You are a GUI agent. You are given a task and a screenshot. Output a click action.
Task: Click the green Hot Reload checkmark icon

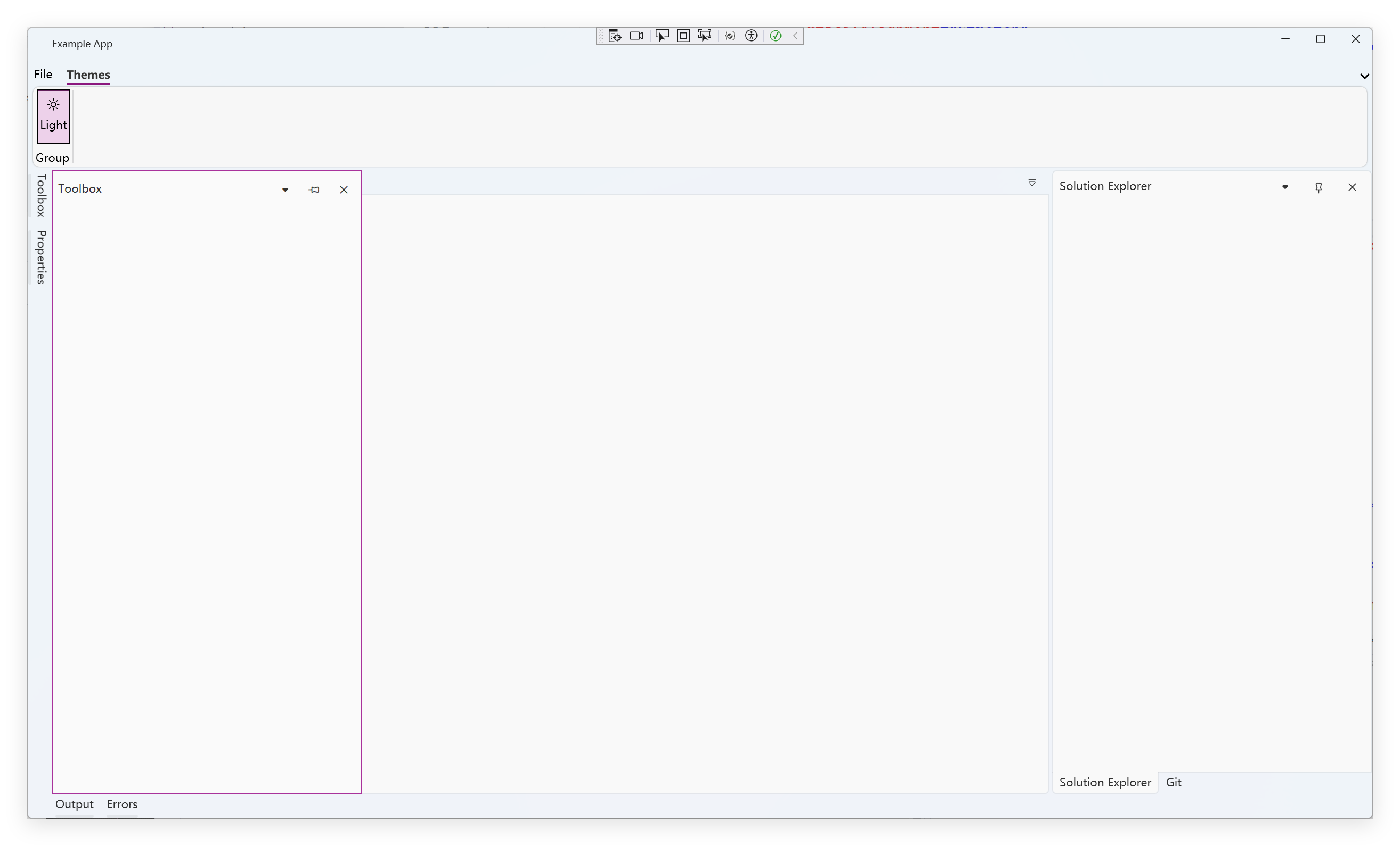[776, 36]
